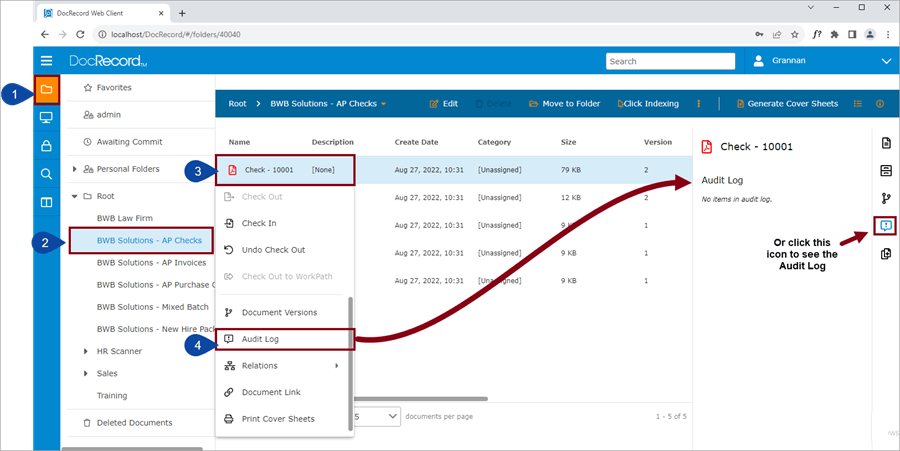Click the password key icon in address bar
Screen dimensions: 900x451
click(759, 34)
